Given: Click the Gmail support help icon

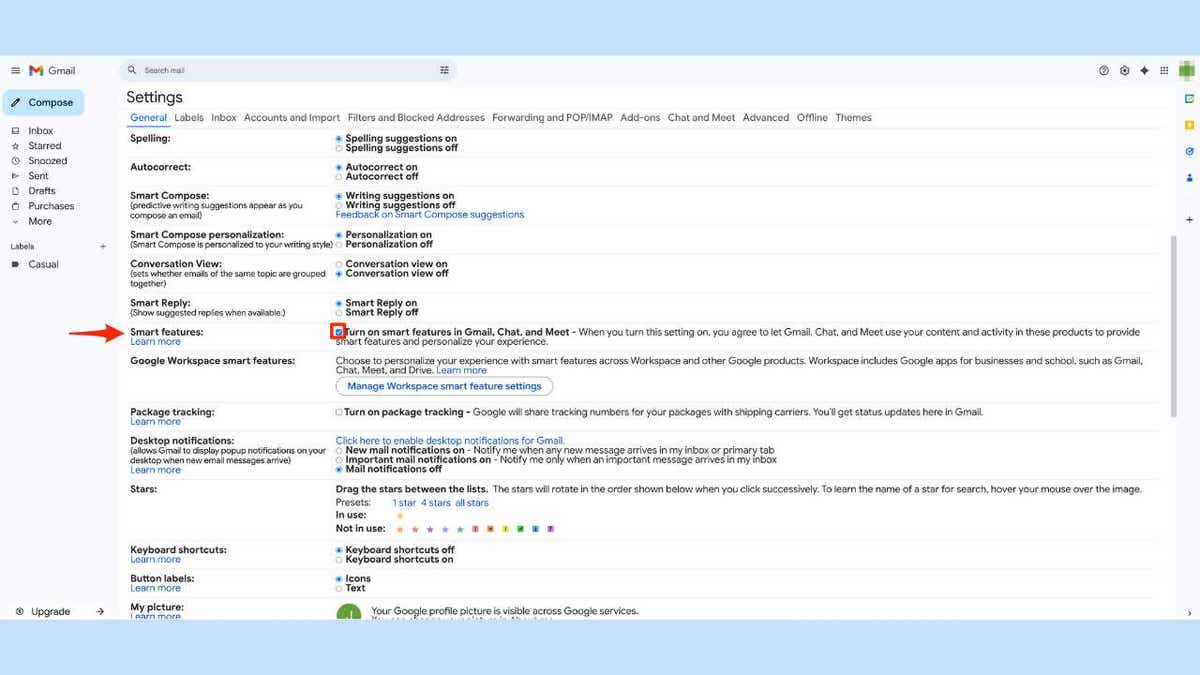Looking at the screenshot, I should click(1104, 70).
